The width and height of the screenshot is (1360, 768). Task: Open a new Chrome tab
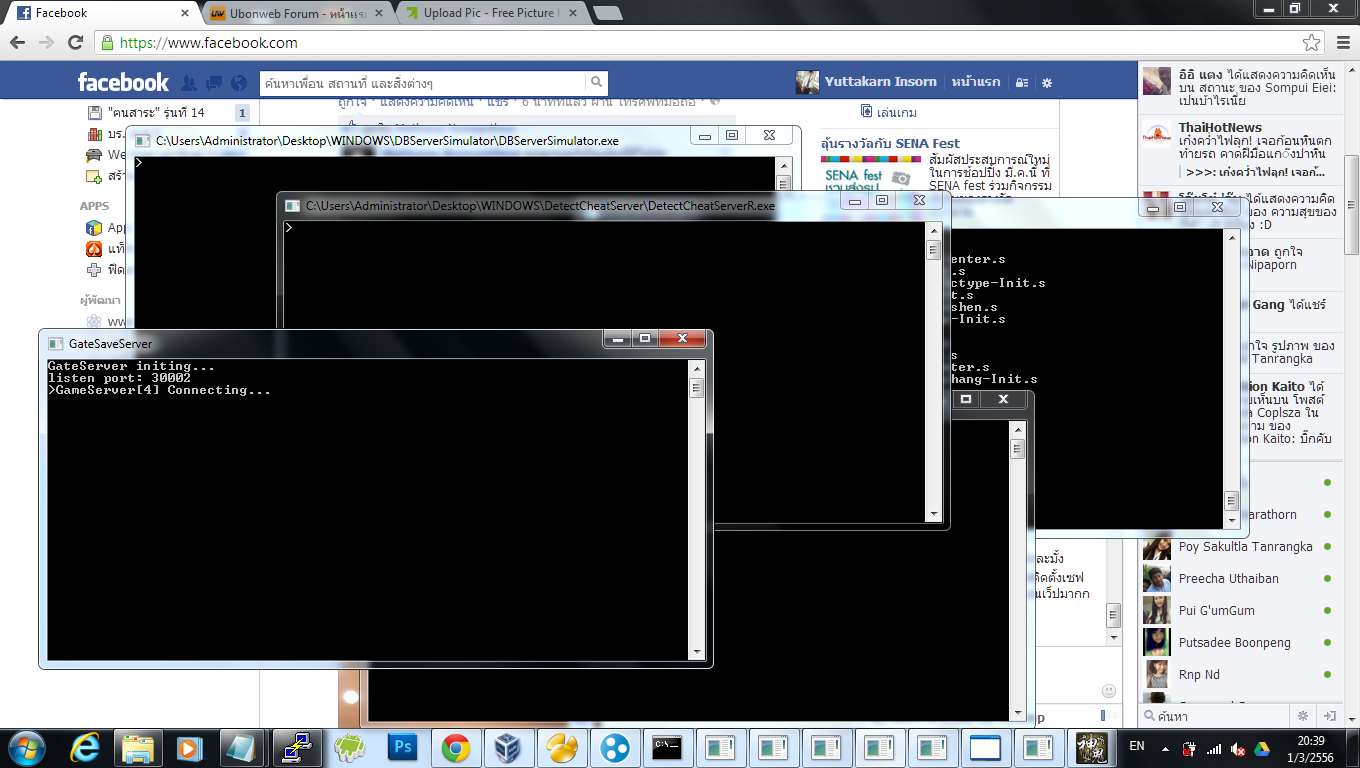click(607, 13)
